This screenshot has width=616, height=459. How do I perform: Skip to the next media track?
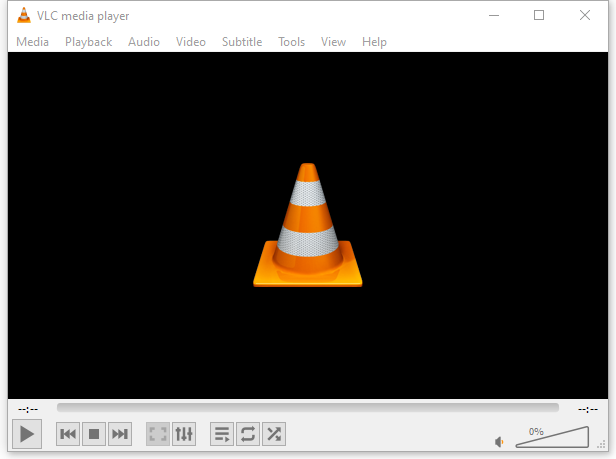120,434
